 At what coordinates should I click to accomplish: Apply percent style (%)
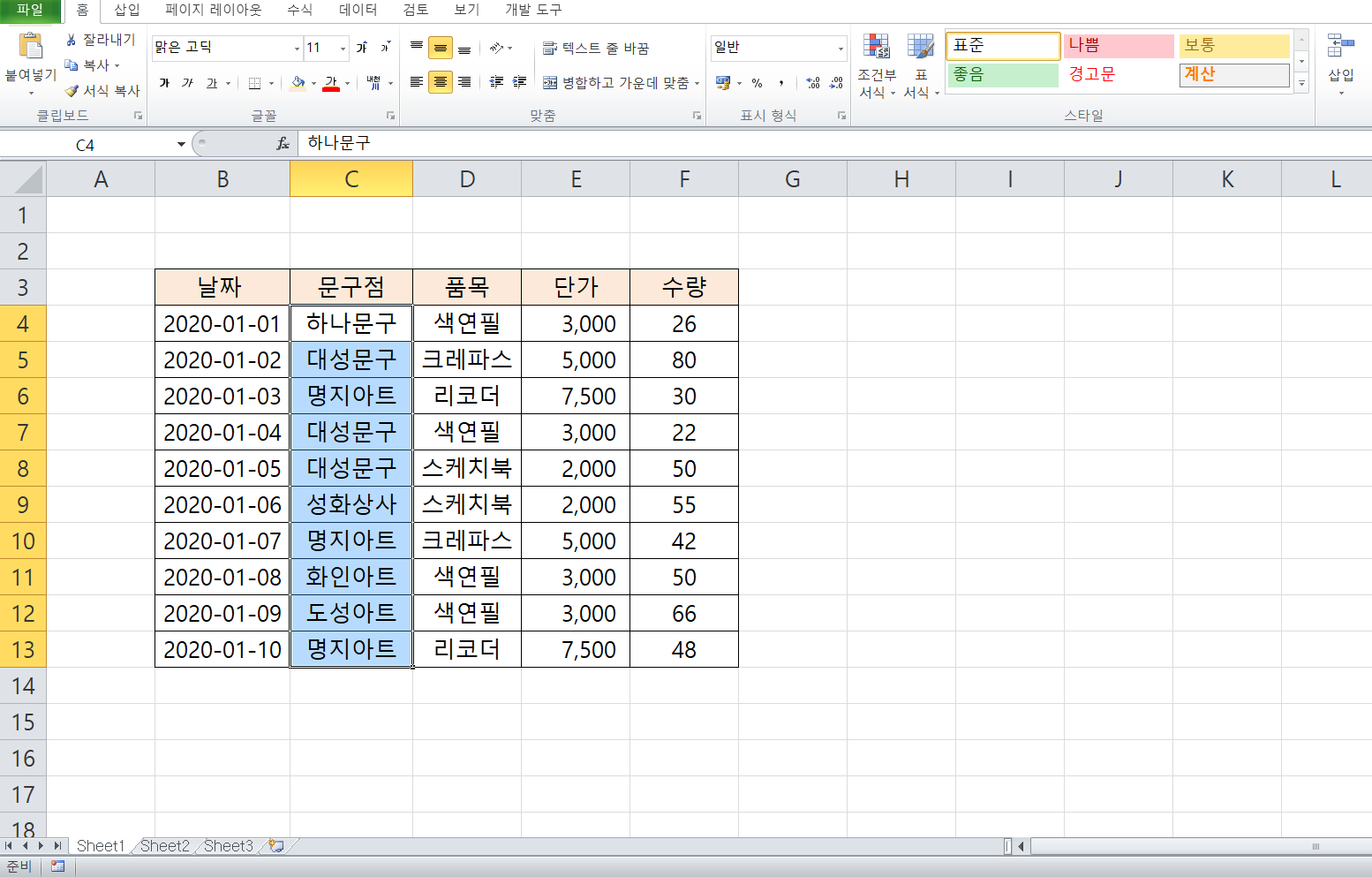(757, 83)
